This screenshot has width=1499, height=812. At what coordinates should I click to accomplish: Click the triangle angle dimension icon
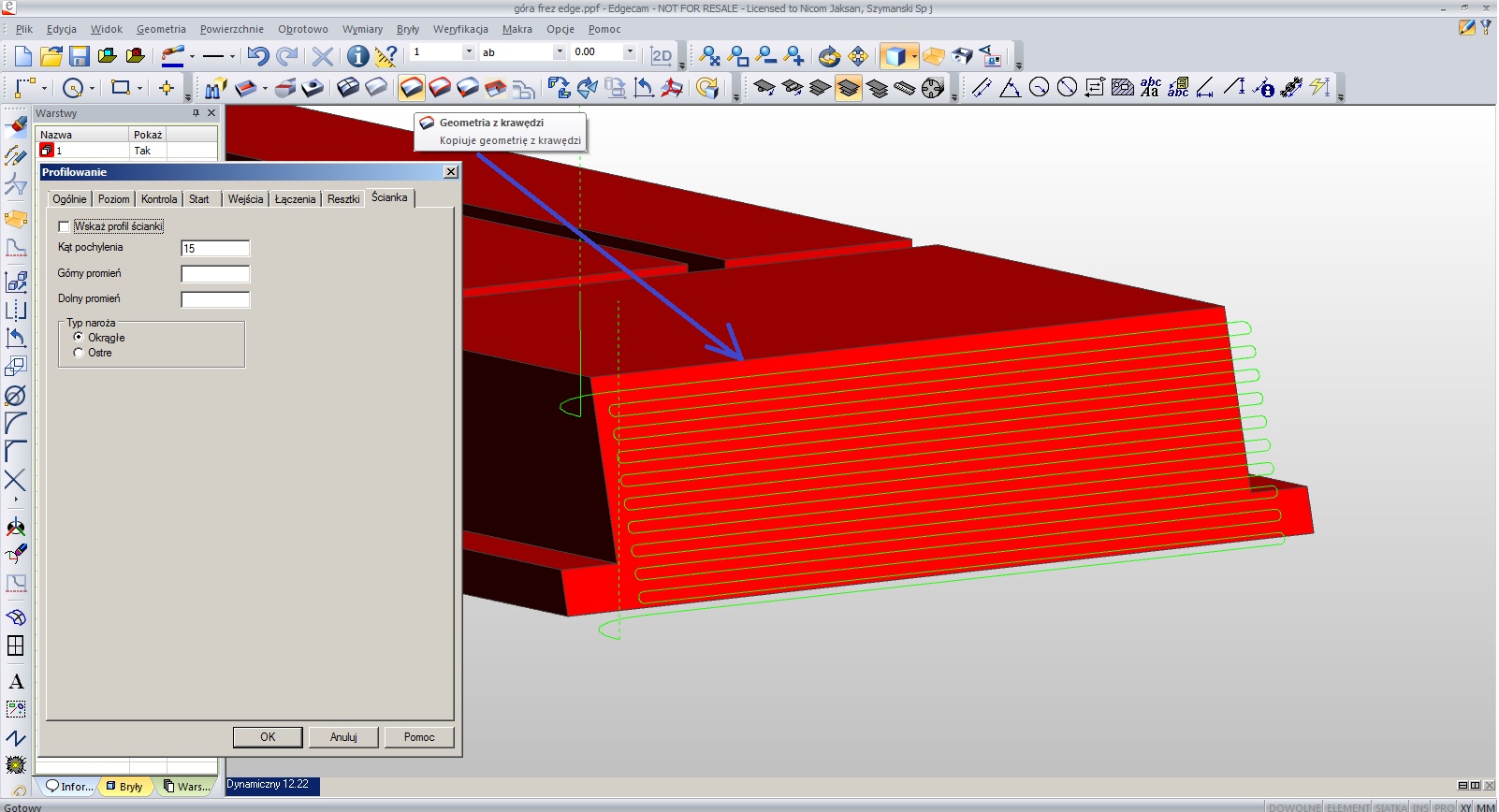[x=1010, y=88]
